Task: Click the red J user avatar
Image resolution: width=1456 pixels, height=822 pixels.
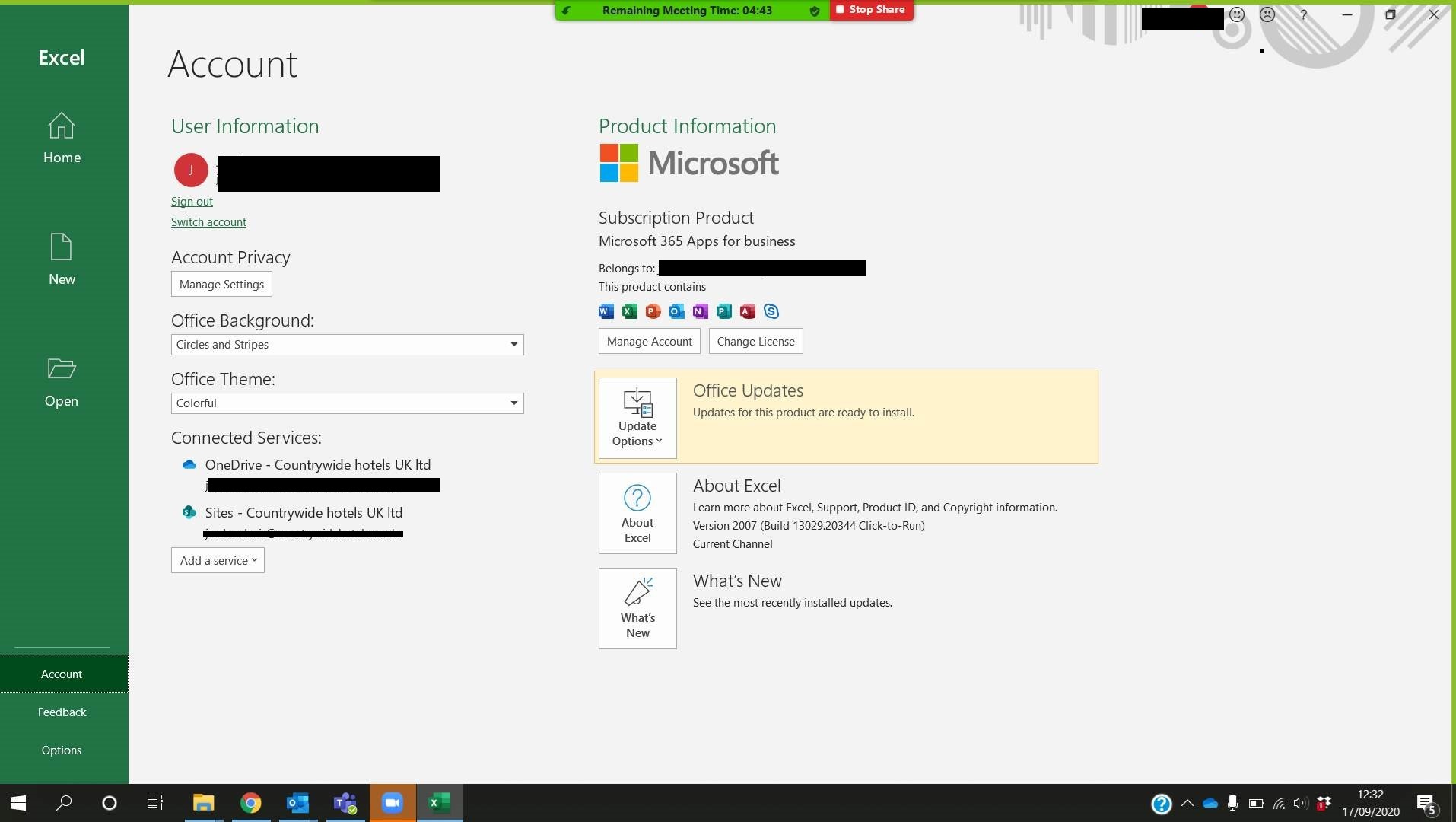Action: click(191, 170)
